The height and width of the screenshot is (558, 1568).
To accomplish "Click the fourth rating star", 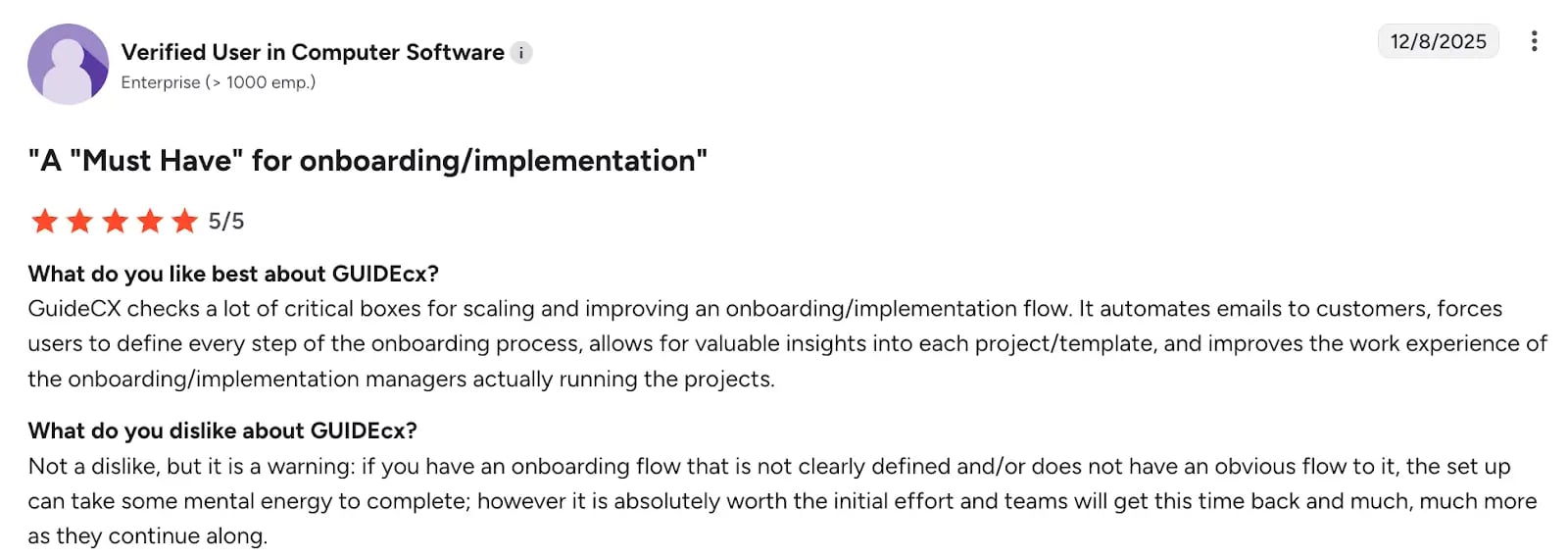I will 150,222.
